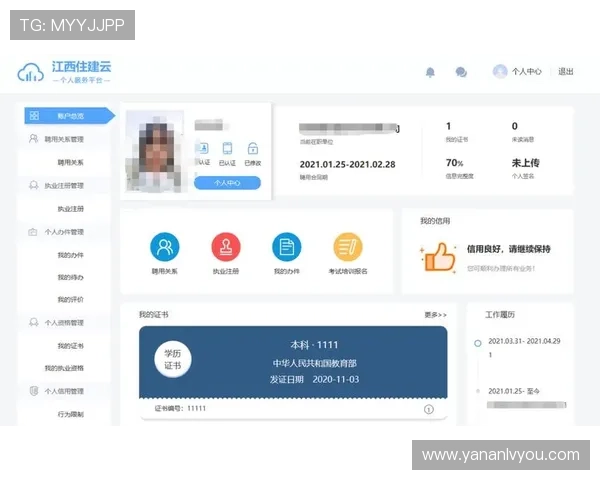Open the chat messages icon
The width and height of the screenshot is (600, 480).
tap(461, 72)
